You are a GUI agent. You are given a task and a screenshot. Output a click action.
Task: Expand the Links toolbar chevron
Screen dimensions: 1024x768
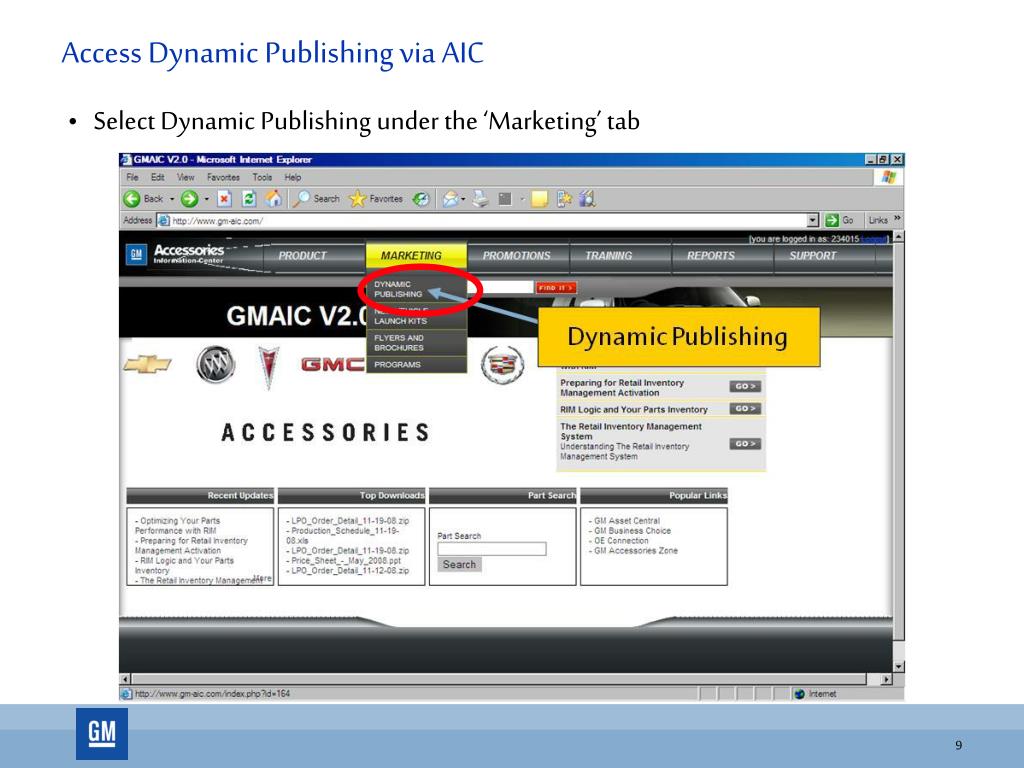897,218
